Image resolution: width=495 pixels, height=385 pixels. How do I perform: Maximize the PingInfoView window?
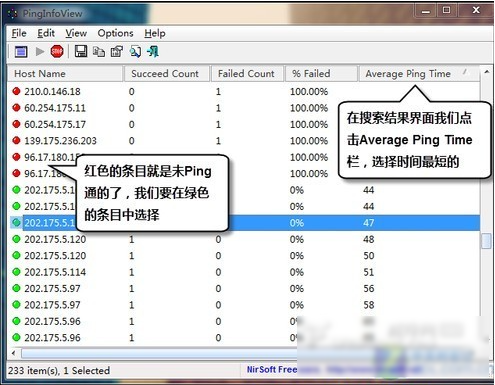click(x=447, y=11)
